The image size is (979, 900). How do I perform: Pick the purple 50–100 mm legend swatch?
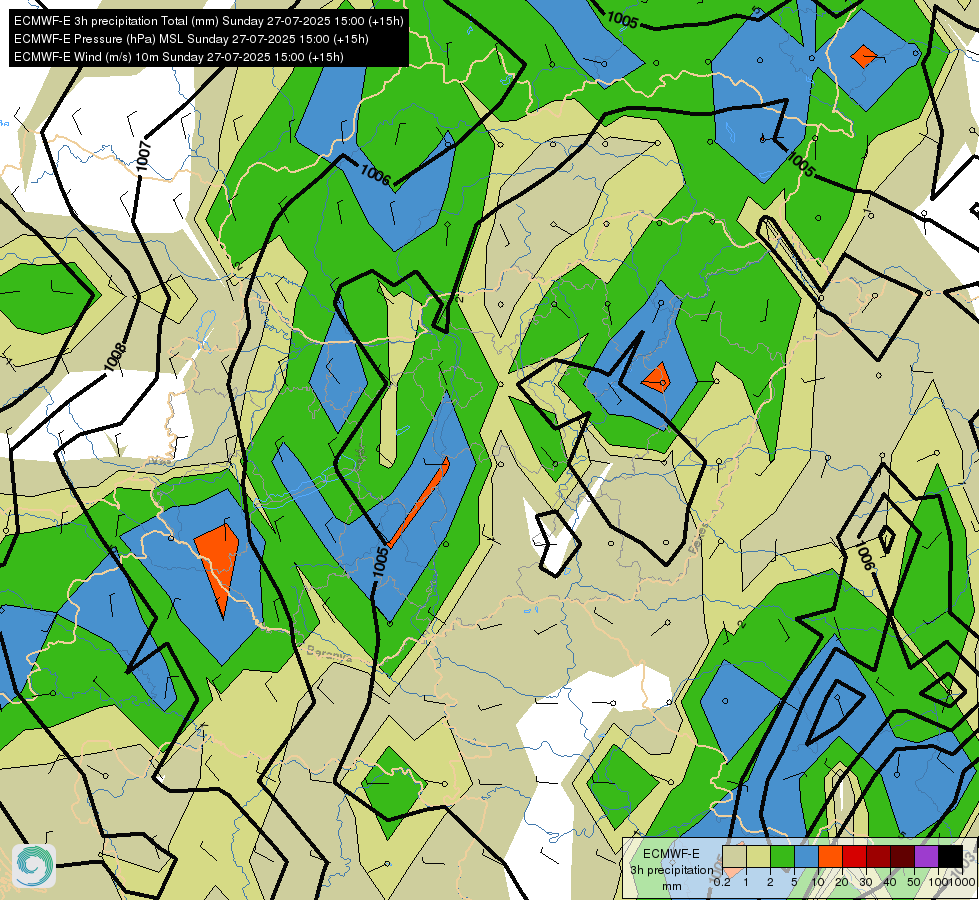click(926, 856)
